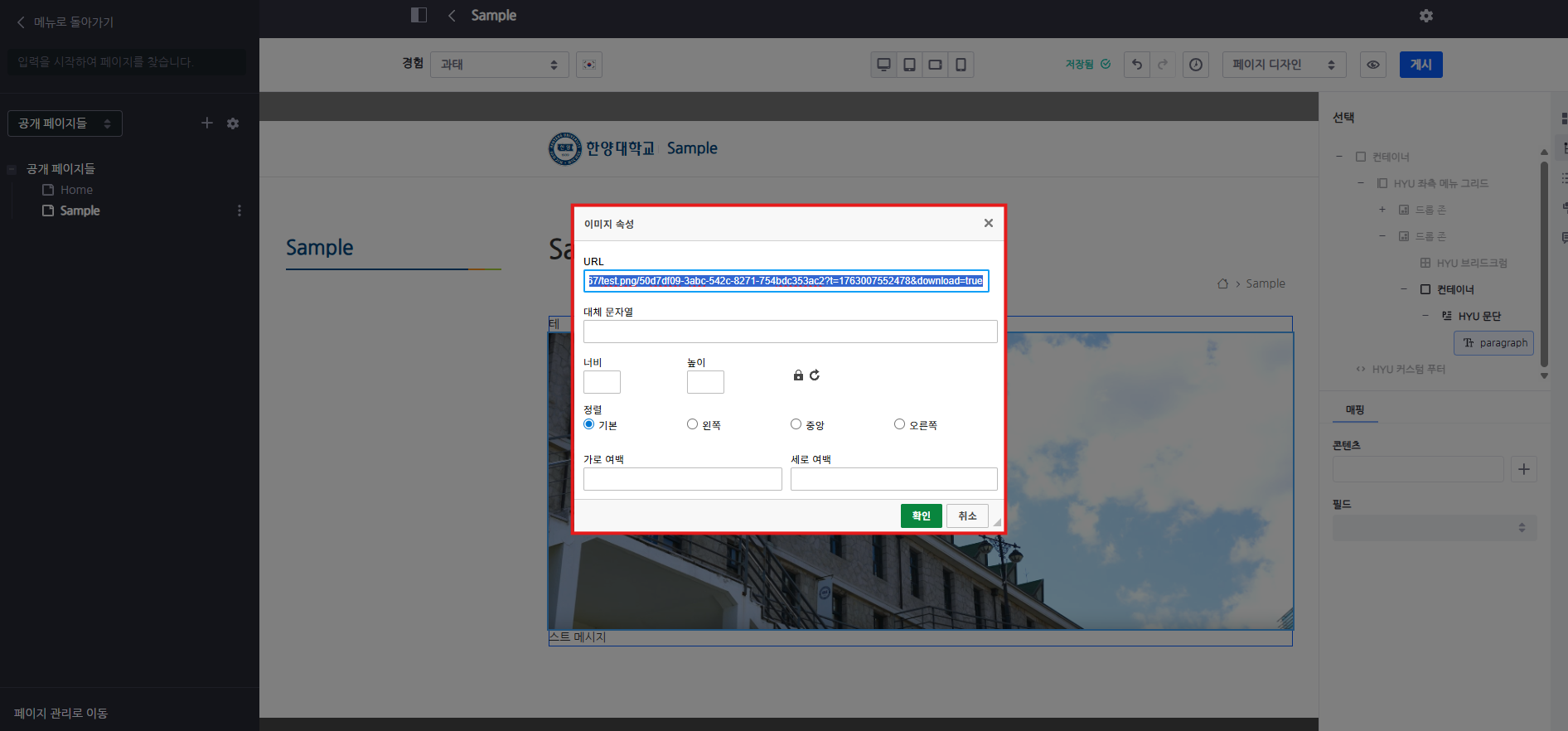
Task: Select the desktop device view icon
Action: tap(883, 65)
